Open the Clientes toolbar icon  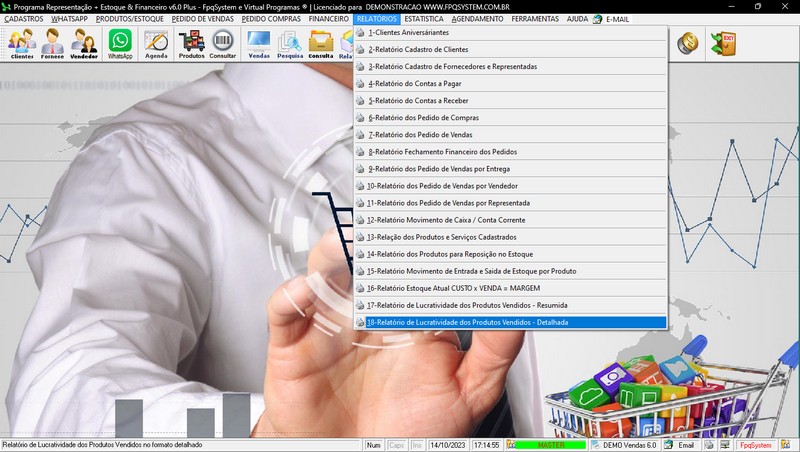pyautogui.click(x=22, y=43)
